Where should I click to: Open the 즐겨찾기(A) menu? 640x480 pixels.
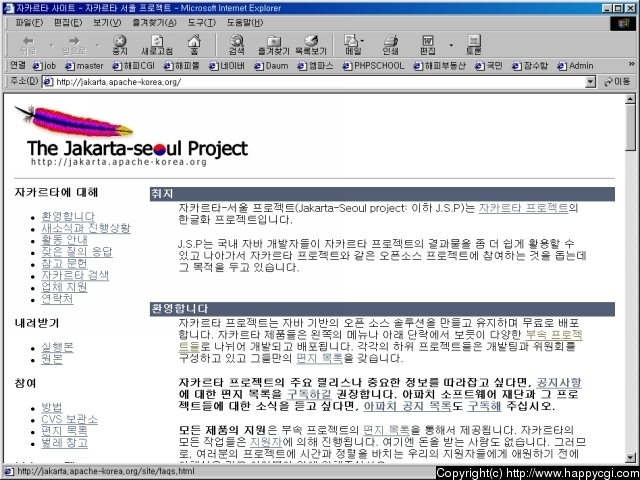pyautogui.click(x=154, y=23)
